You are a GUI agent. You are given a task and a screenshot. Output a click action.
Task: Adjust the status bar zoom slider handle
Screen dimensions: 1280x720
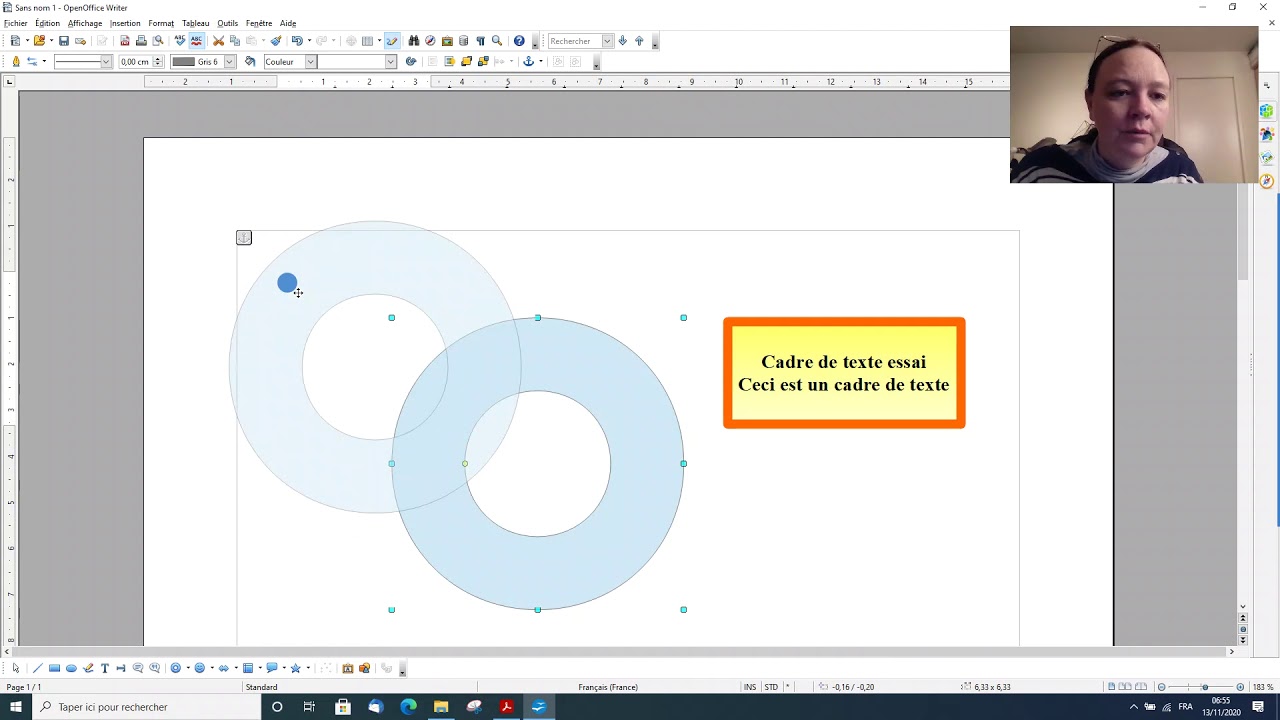1204,687
